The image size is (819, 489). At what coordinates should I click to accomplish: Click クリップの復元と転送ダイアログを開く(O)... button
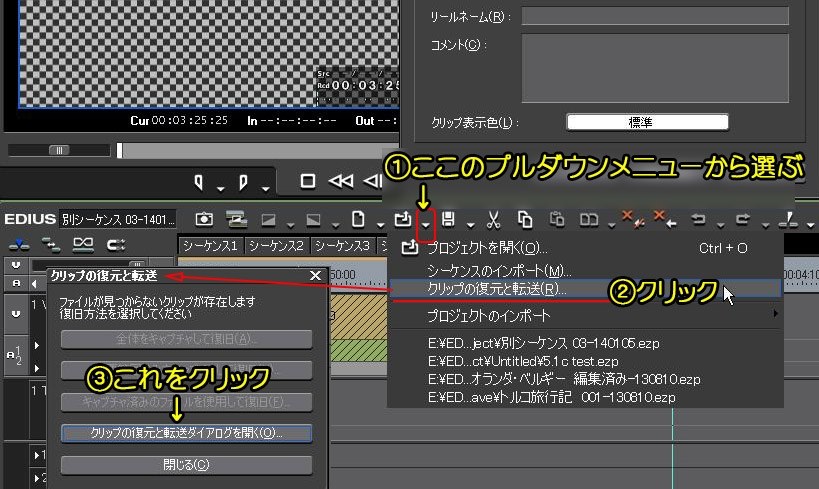[x=186, y=433]
